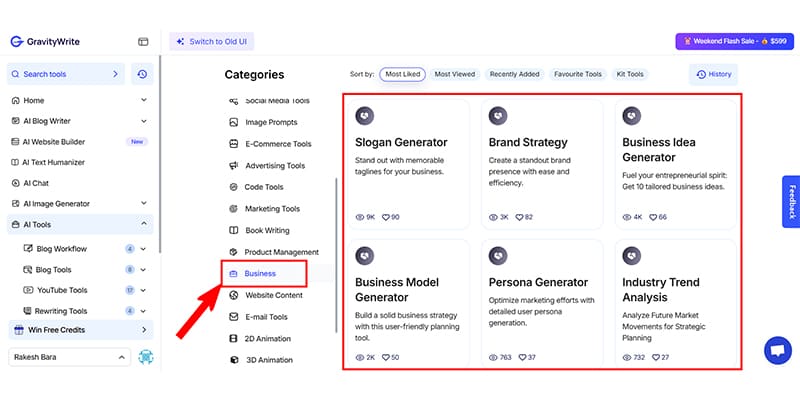Filter by Kit Tools
Viewport: 800px width, 400px height.
click(630, 74)
